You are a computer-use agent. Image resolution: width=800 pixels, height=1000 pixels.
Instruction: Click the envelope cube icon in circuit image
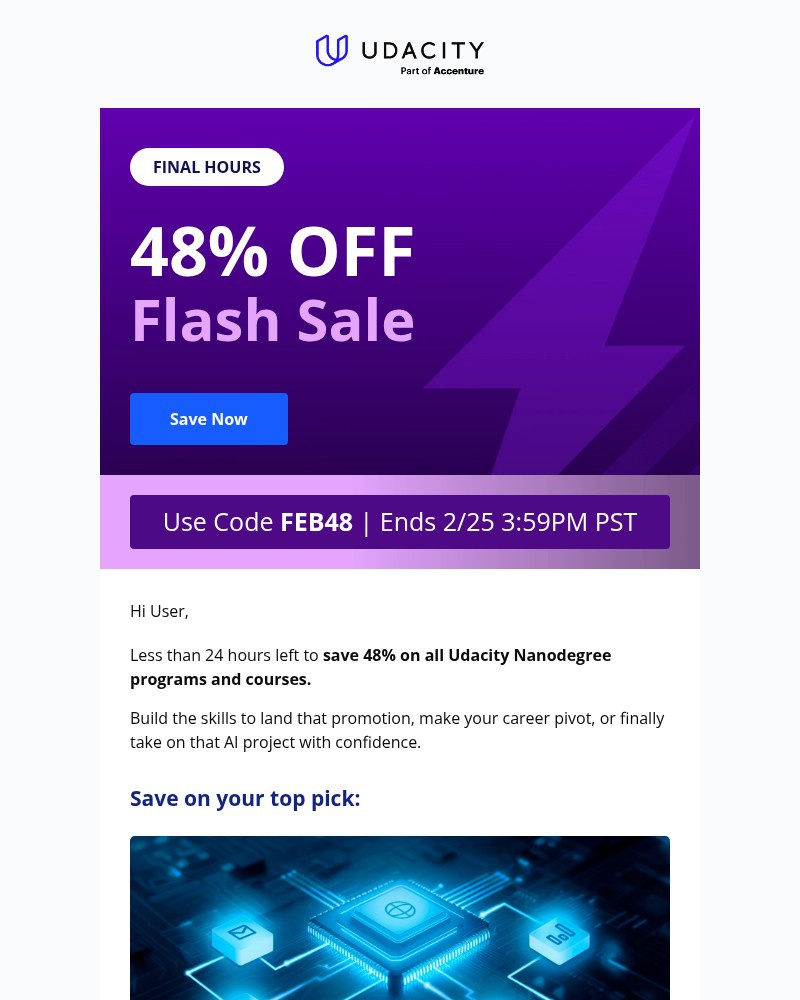coord(243,938)
